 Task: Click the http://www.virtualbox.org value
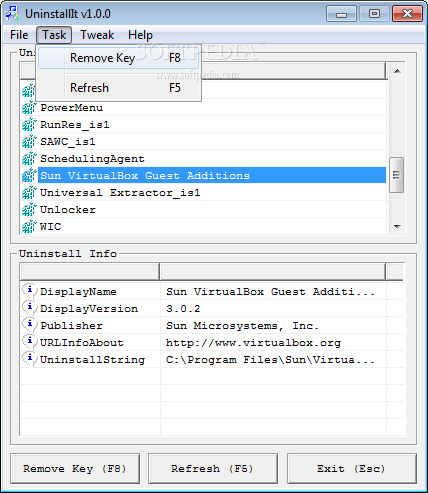pyautogui.click(x=253, y=343)
